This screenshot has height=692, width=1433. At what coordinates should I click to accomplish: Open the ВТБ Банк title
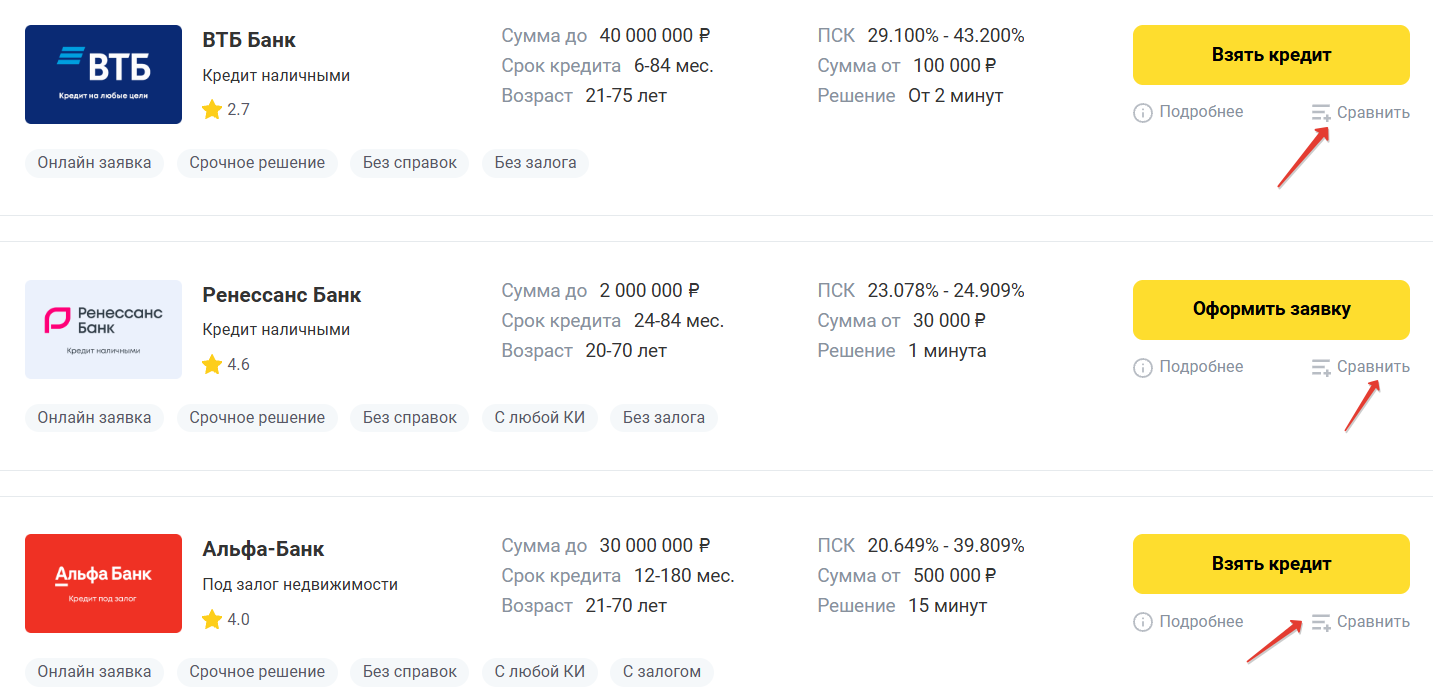(x=249, y=40)
